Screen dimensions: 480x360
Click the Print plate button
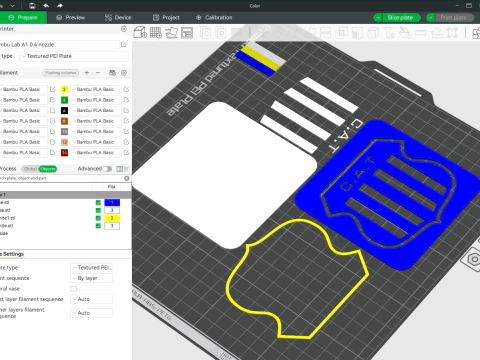click(x=454, y=18)
